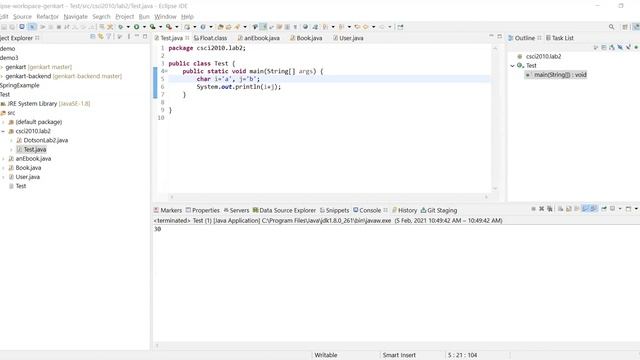
Task: Click Clear Console icon
Action: click(561, 209)
